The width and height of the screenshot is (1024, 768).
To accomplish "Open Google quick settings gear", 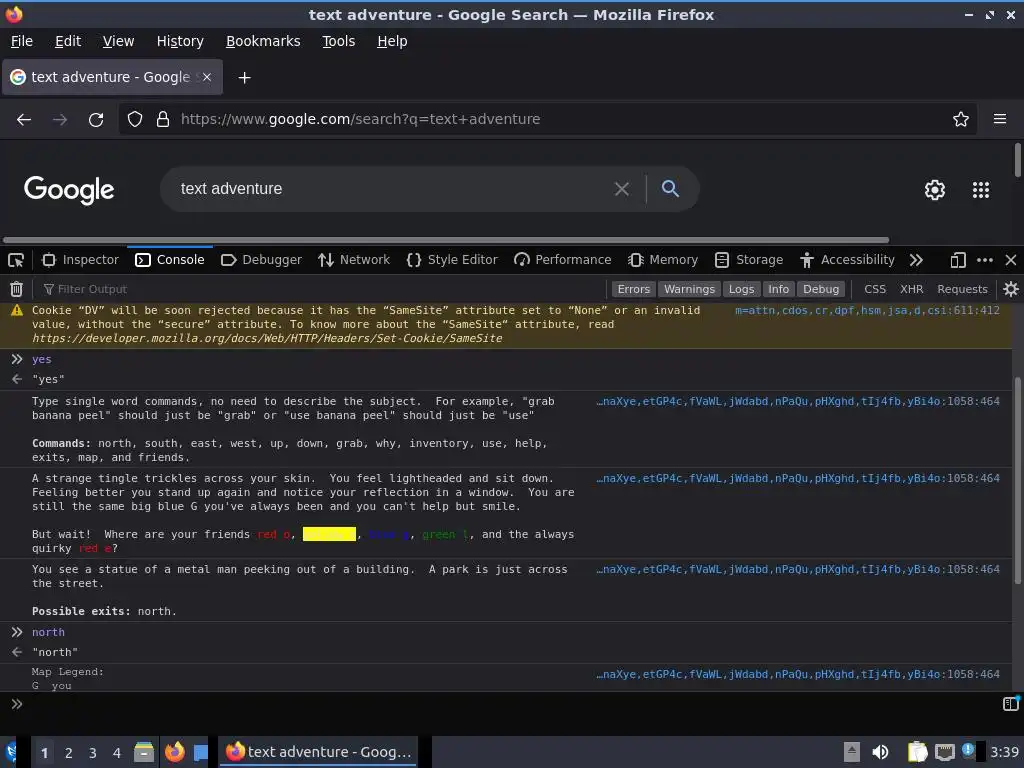I will click(x=935, y=189).
